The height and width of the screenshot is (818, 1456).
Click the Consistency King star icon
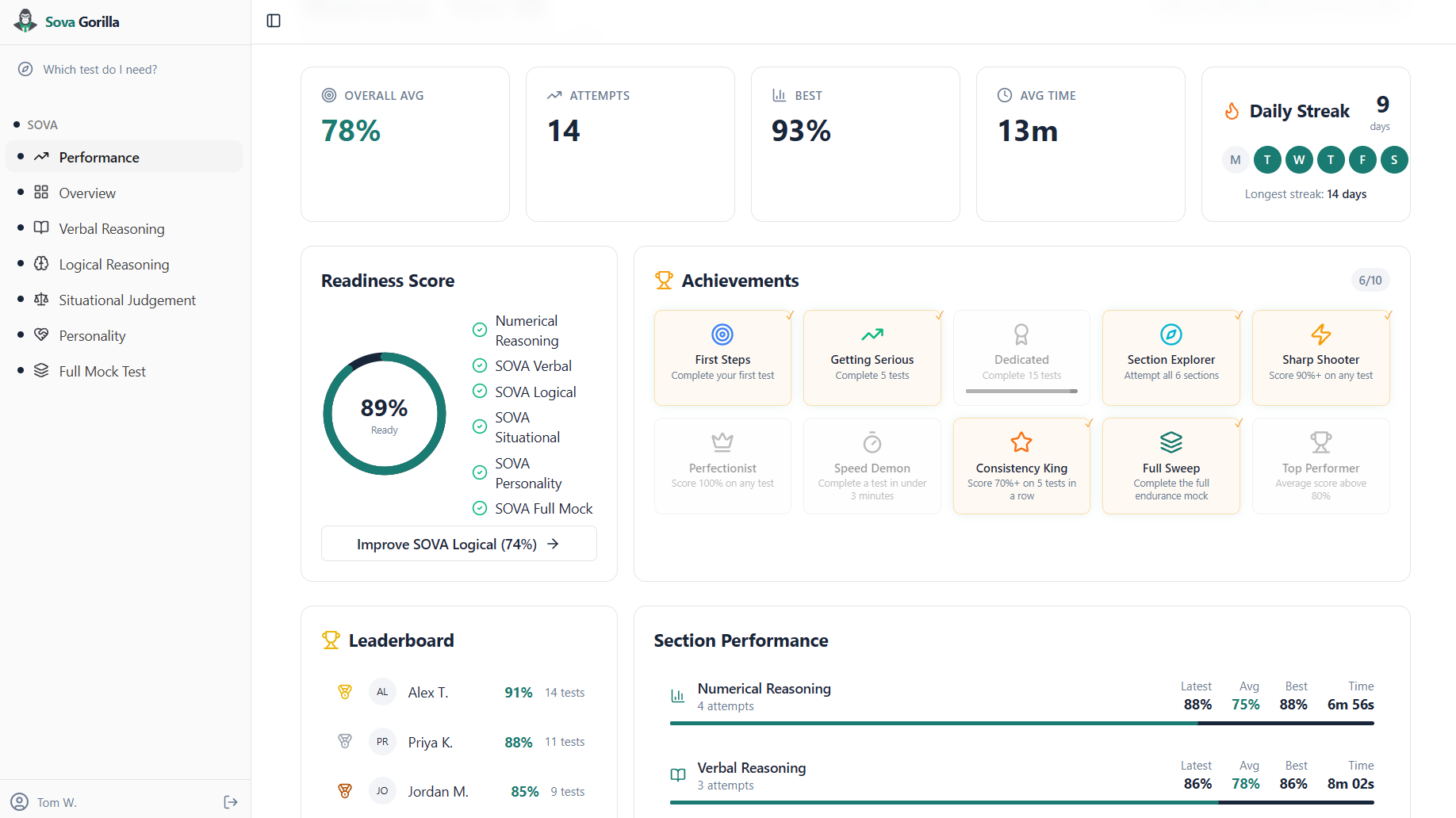1021,442
